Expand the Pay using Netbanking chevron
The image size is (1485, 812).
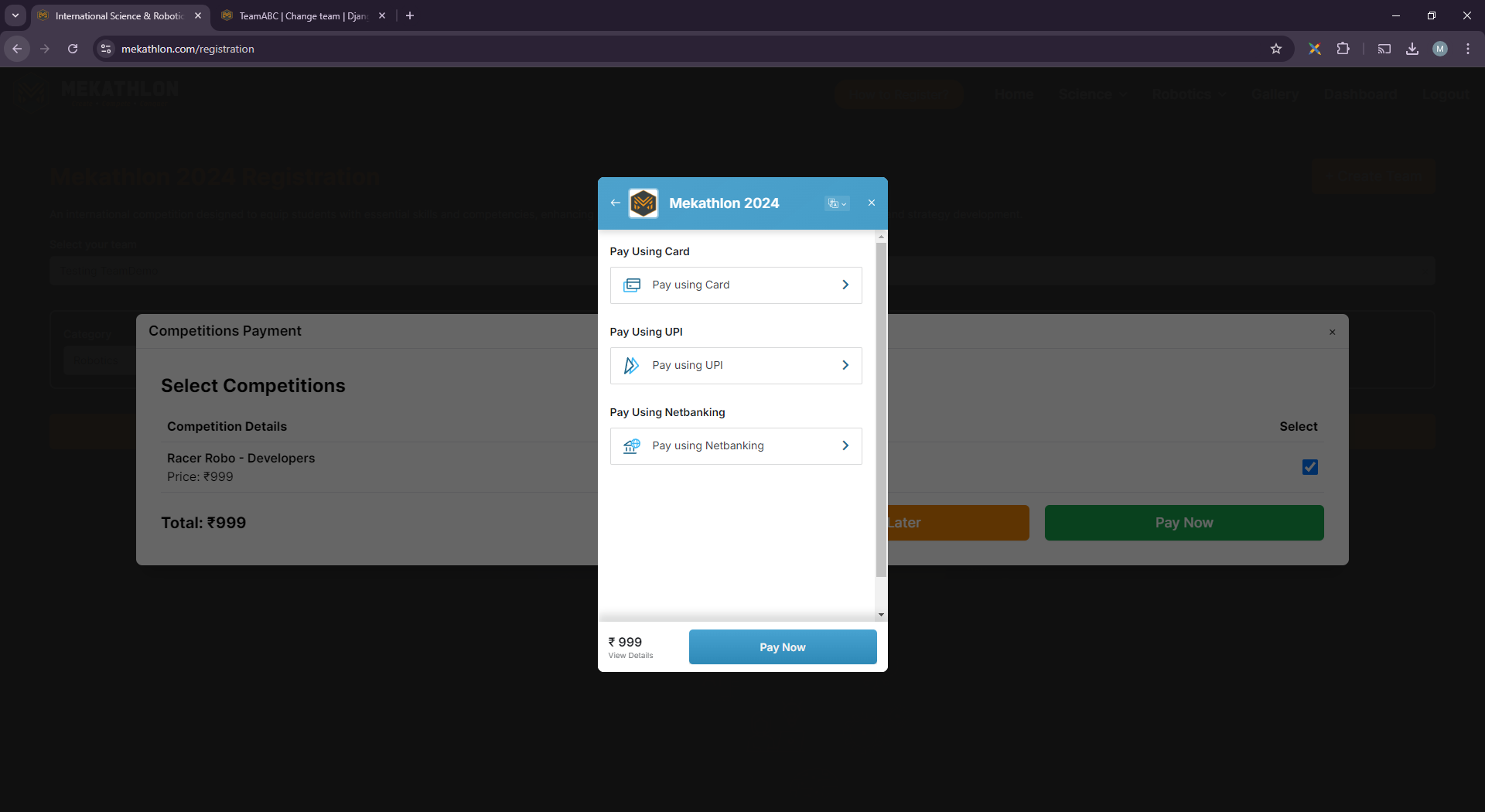click(845, 446)
